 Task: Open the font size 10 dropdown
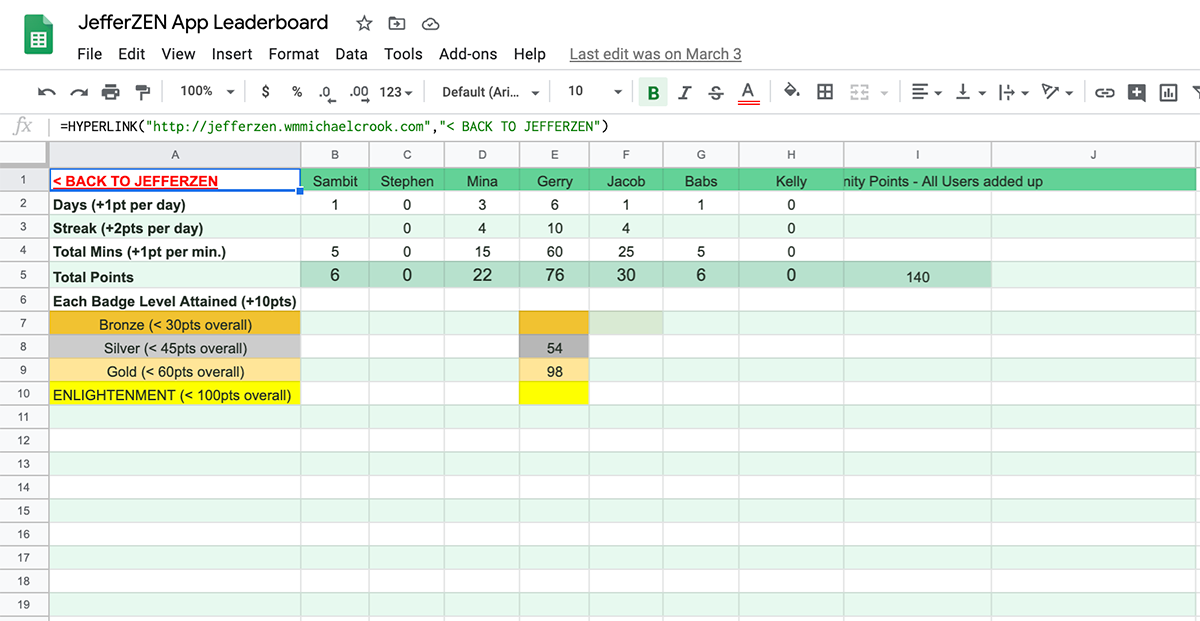594,92
